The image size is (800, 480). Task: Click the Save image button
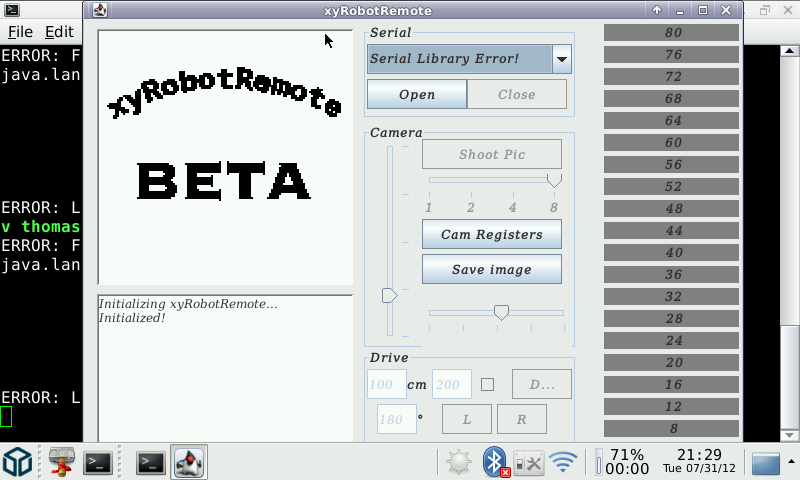pyautogui.click(x=492, y=269)
